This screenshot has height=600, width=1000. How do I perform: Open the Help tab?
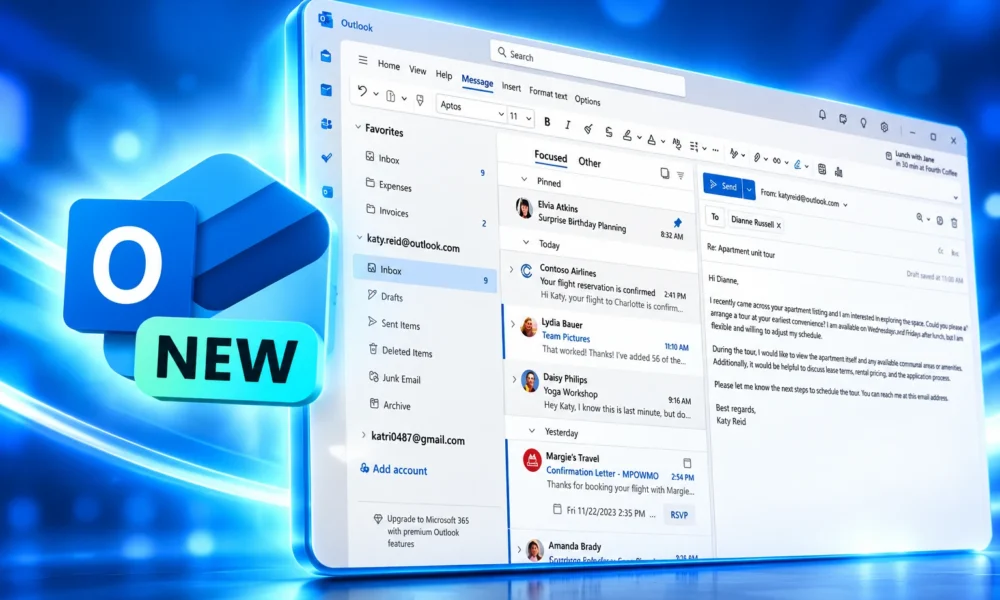tap(444, 75)
